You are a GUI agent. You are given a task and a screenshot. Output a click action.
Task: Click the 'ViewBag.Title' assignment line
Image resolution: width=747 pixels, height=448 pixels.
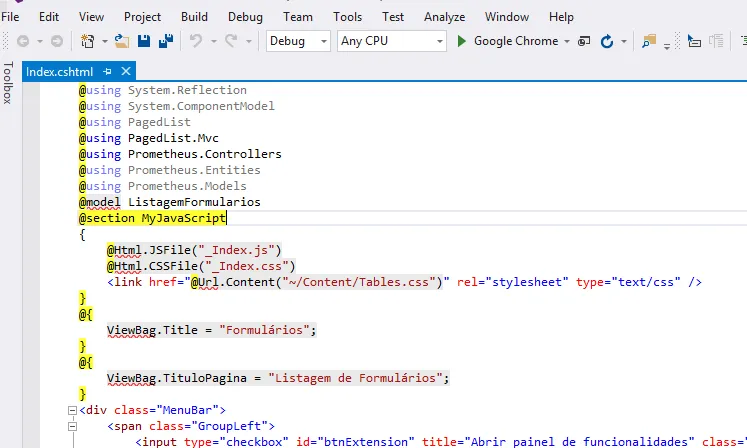212,330
